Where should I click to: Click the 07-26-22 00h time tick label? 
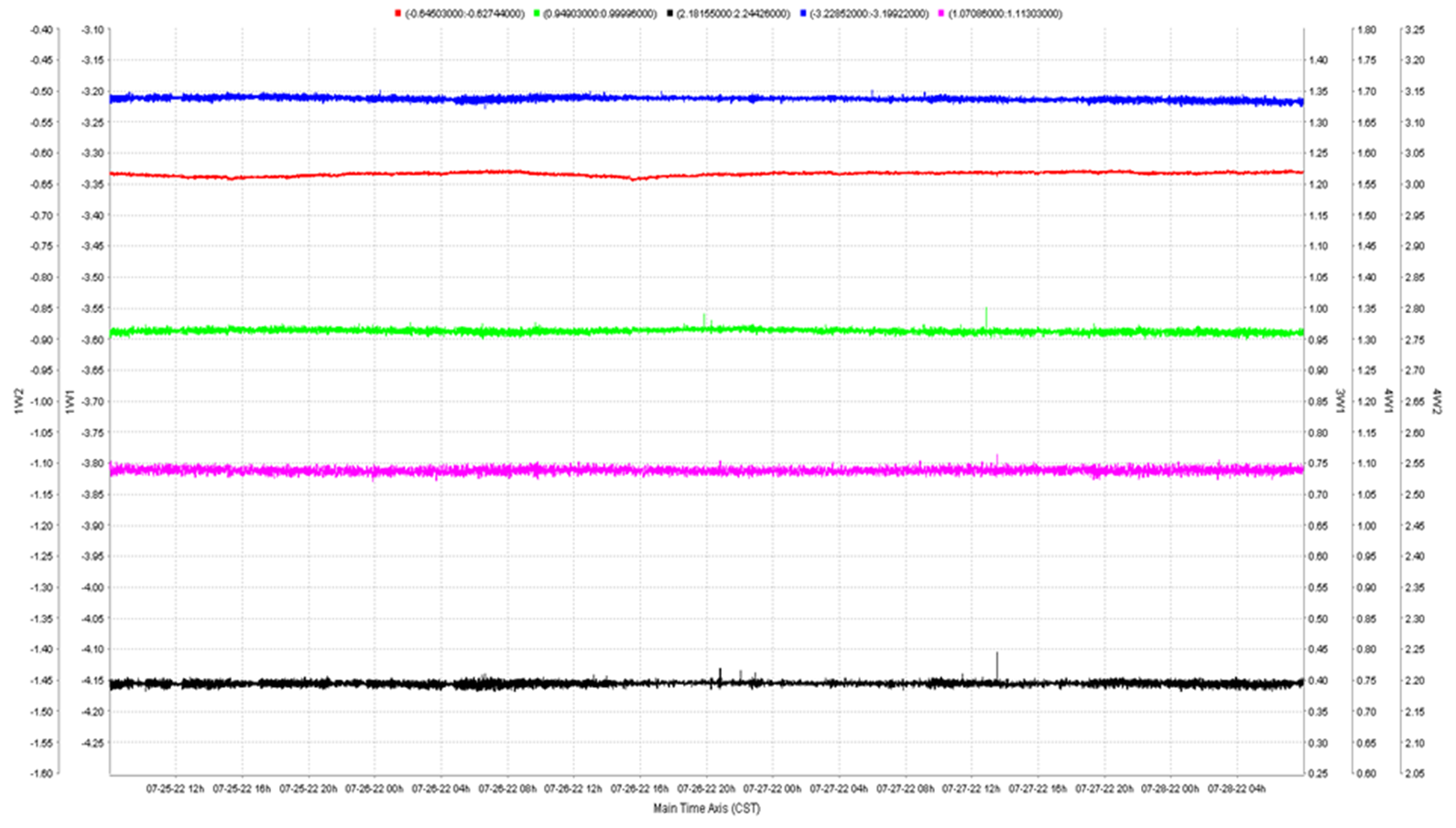pos(374,788)
